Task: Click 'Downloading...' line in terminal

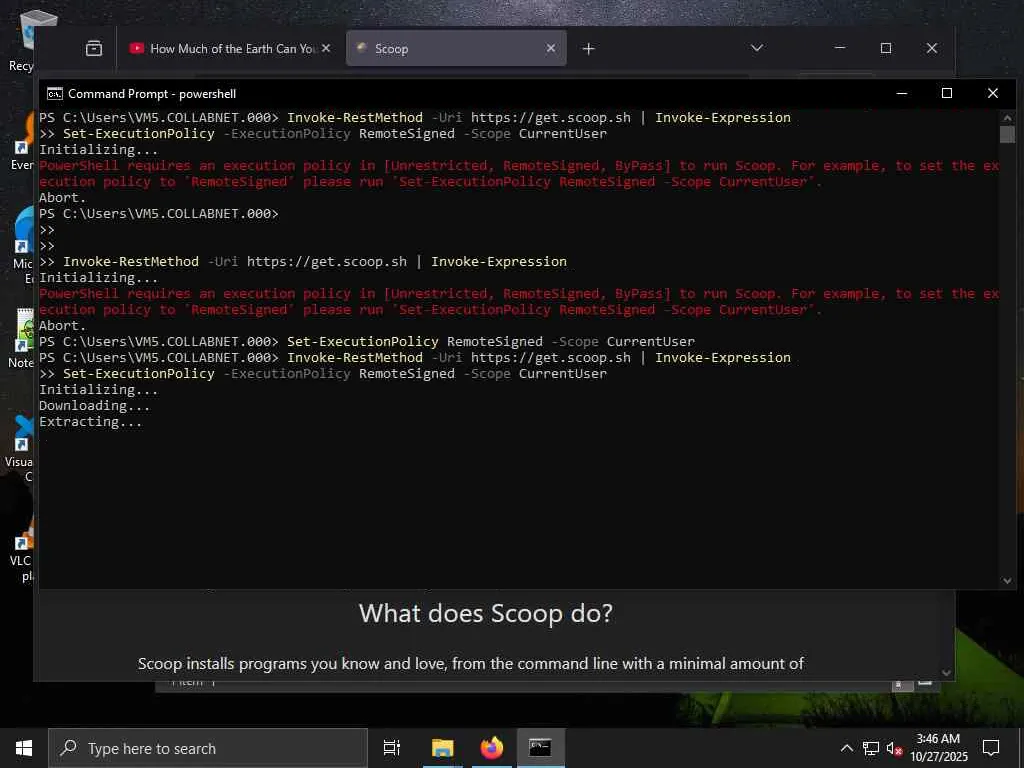Action: coord(94,406)
